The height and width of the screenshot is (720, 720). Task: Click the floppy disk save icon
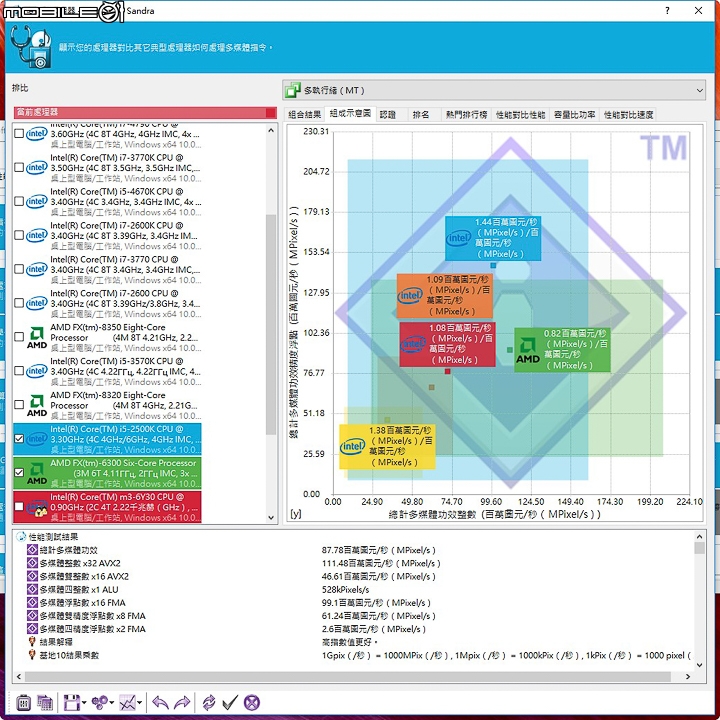tap(72, 703)
